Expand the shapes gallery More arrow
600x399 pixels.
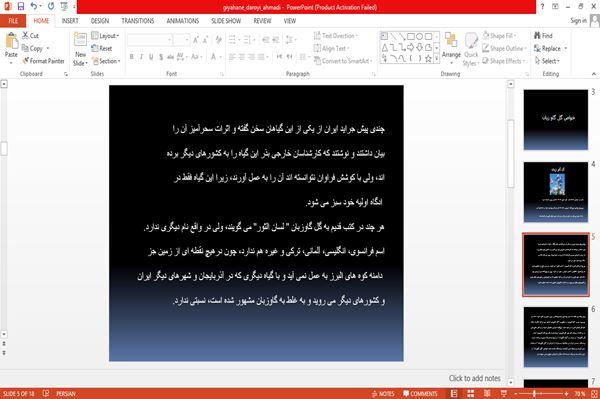437,58
